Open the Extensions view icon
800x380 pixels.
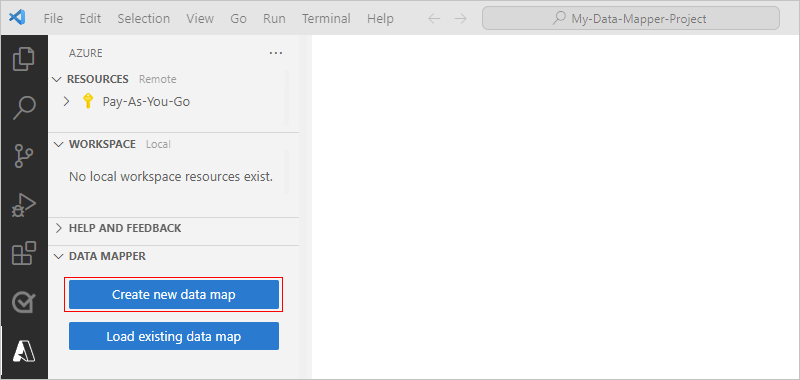coord(23,254)
